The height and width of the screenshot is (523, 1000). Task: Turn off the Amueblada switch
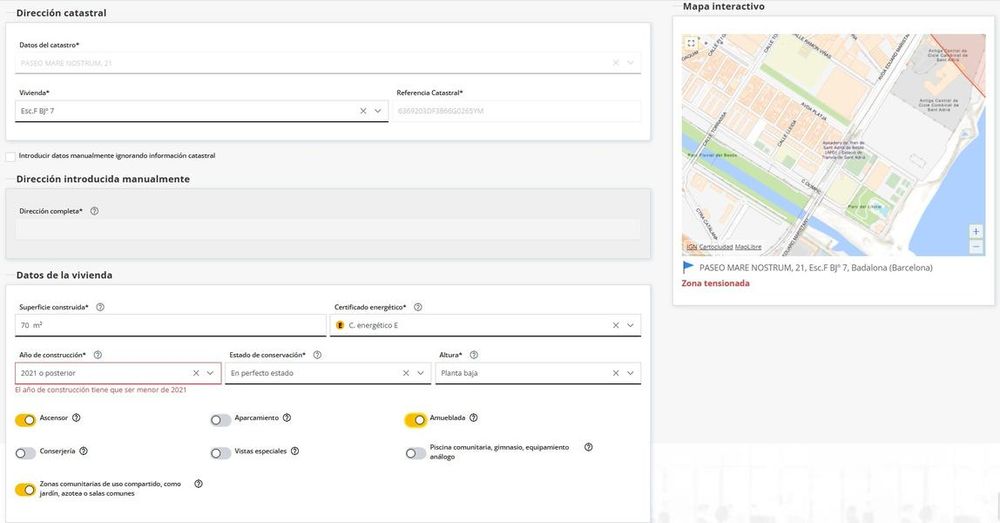tap(415, 420)
